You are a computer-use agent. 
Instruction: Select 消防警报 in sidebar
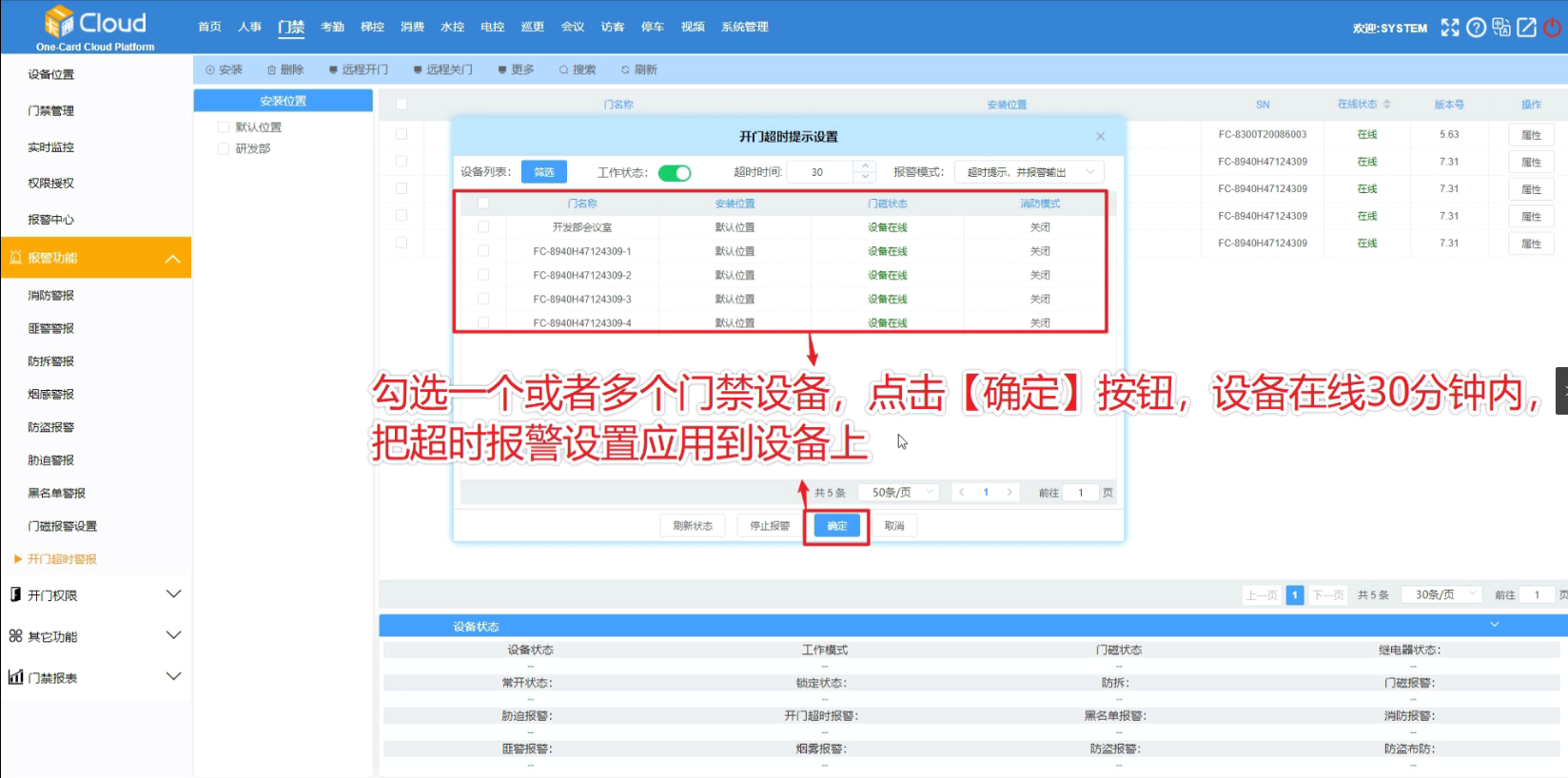pyautogui.click(x=51, y=295)
